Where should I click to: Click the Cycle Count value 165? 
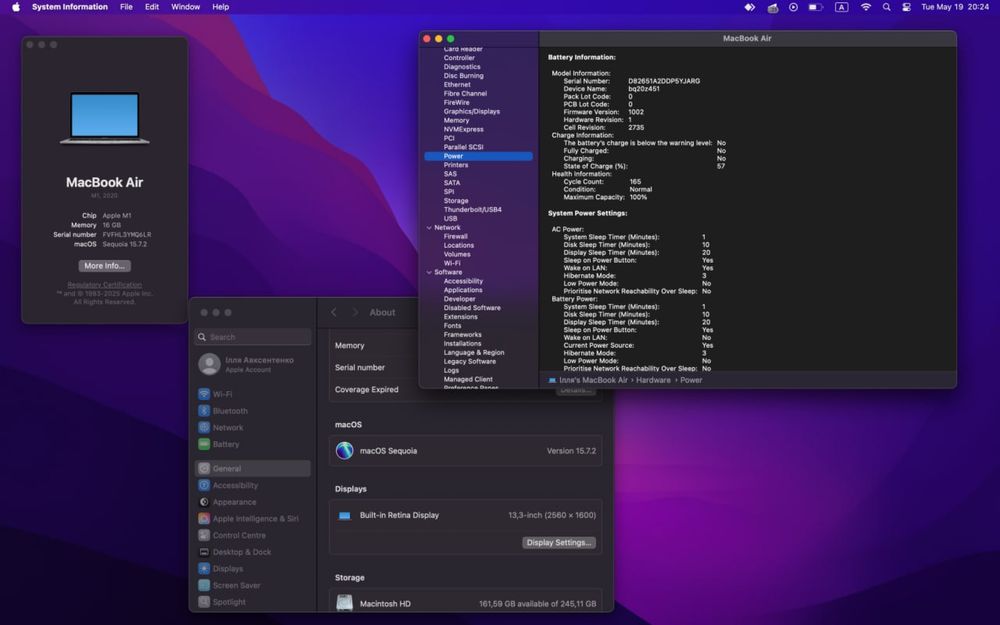point(635,182)
